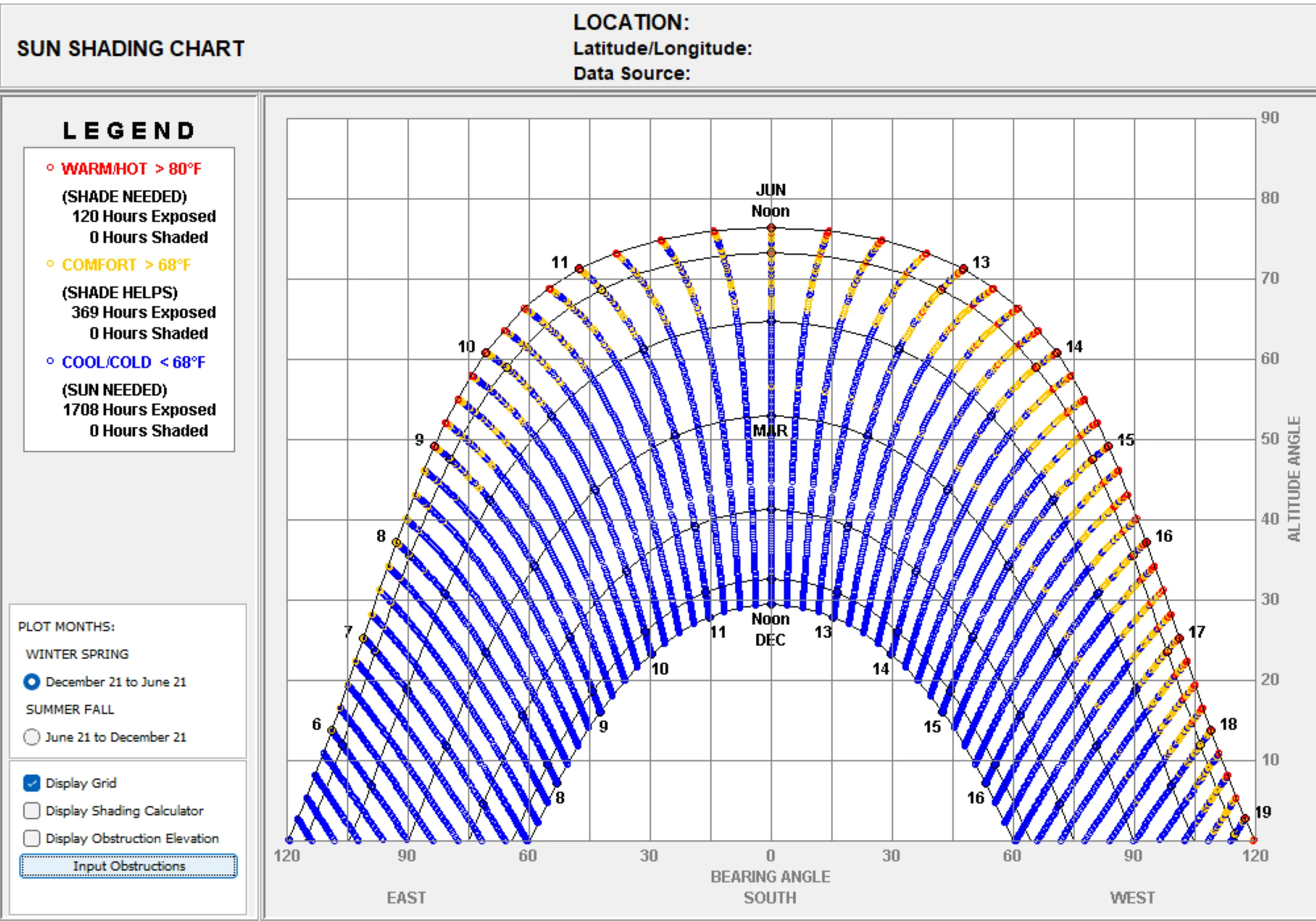Click the '120 Hours Exposed' text
The image size is (1316, 921).
click(x=144, y=216)
